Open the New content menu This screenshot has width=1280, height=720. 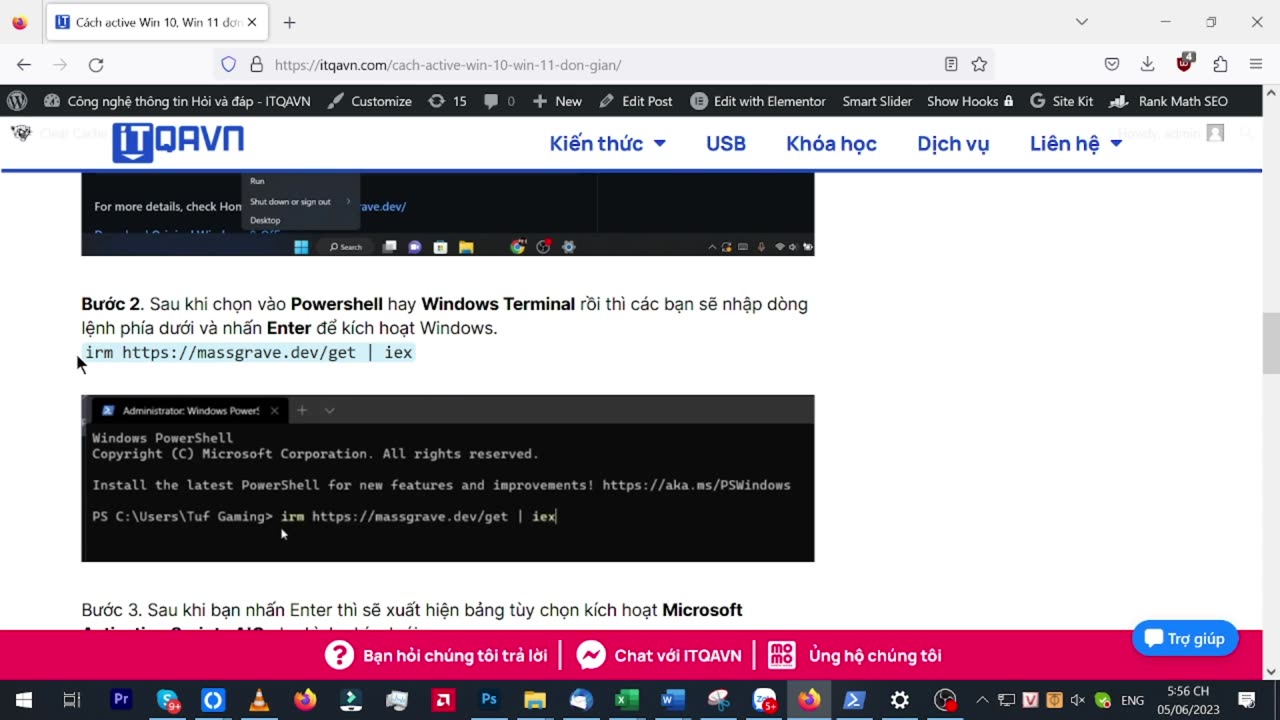557,101
